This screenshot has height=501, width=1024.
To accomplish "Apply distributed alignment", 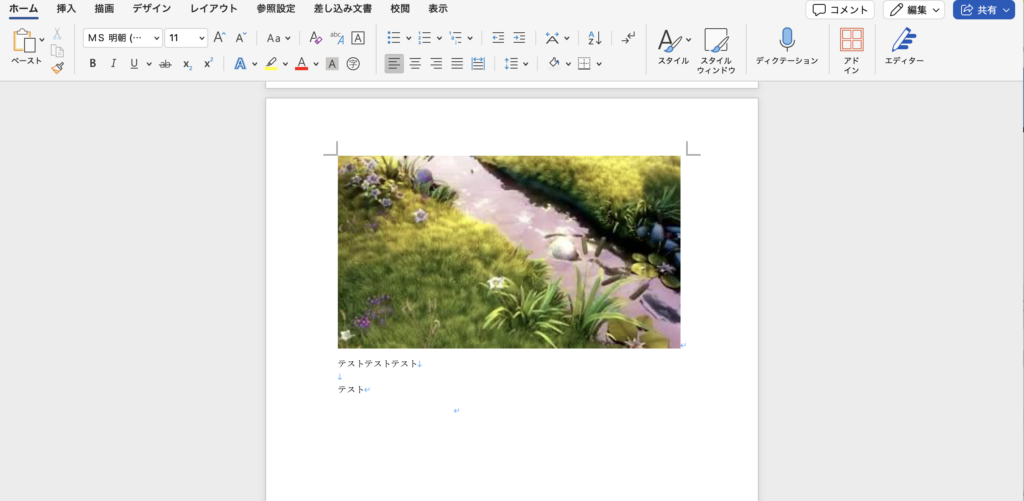I will [478, 63].
